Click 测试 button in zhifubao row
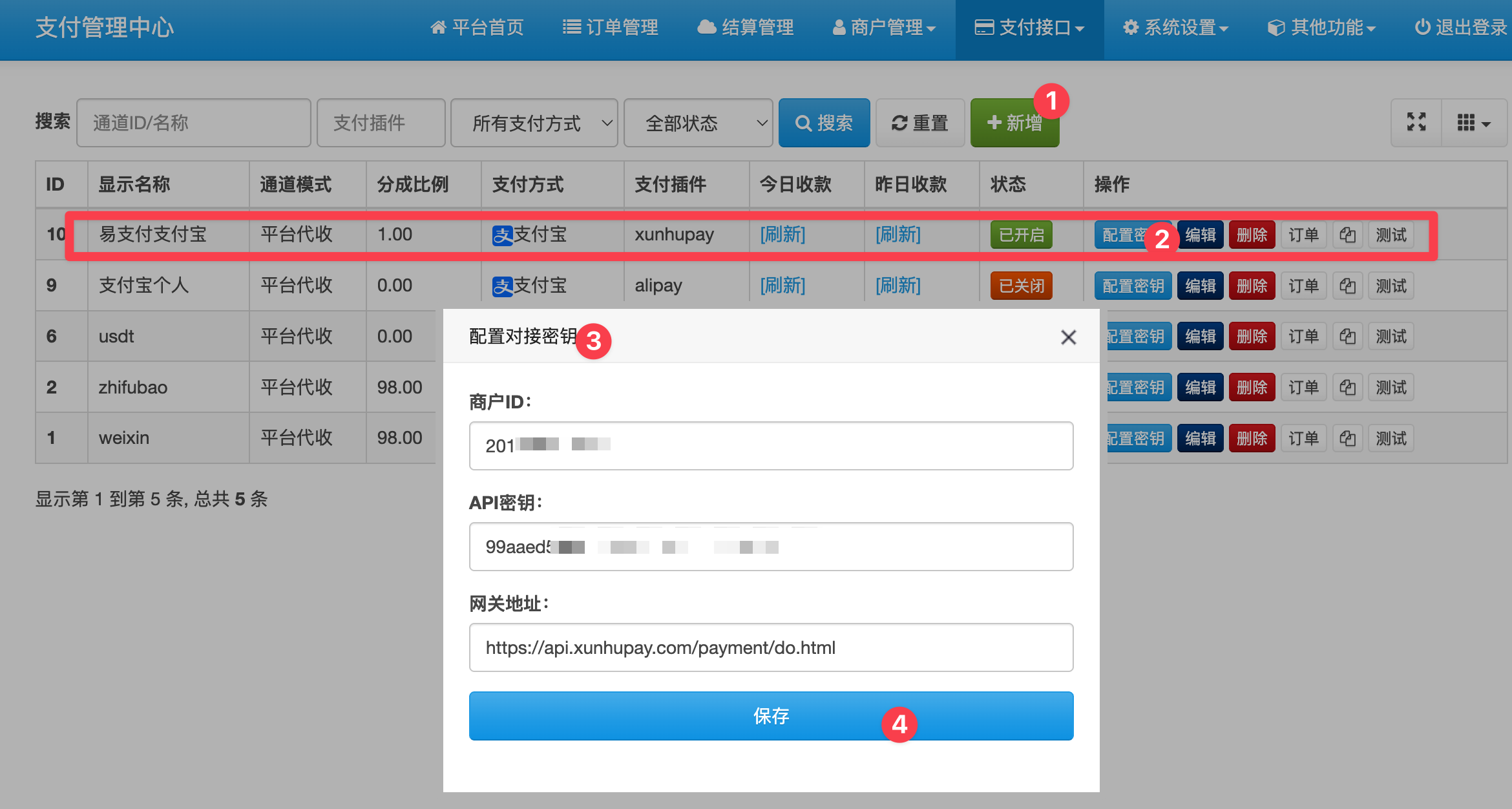This screenshot has width=1512, height=809. [x=1391, y=386]
